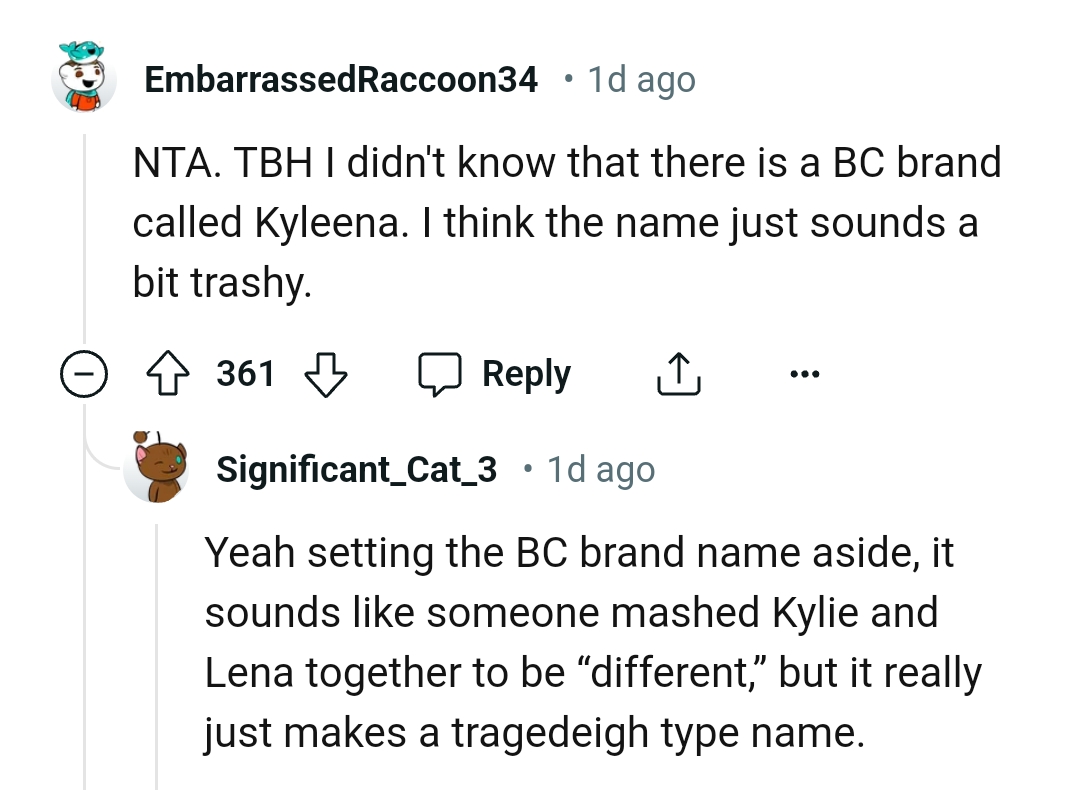Downvote EmbarrassedRaccoon34's comment
Image resolution: width=1080 pixels, height=790 pixels.
pos(326,373)
